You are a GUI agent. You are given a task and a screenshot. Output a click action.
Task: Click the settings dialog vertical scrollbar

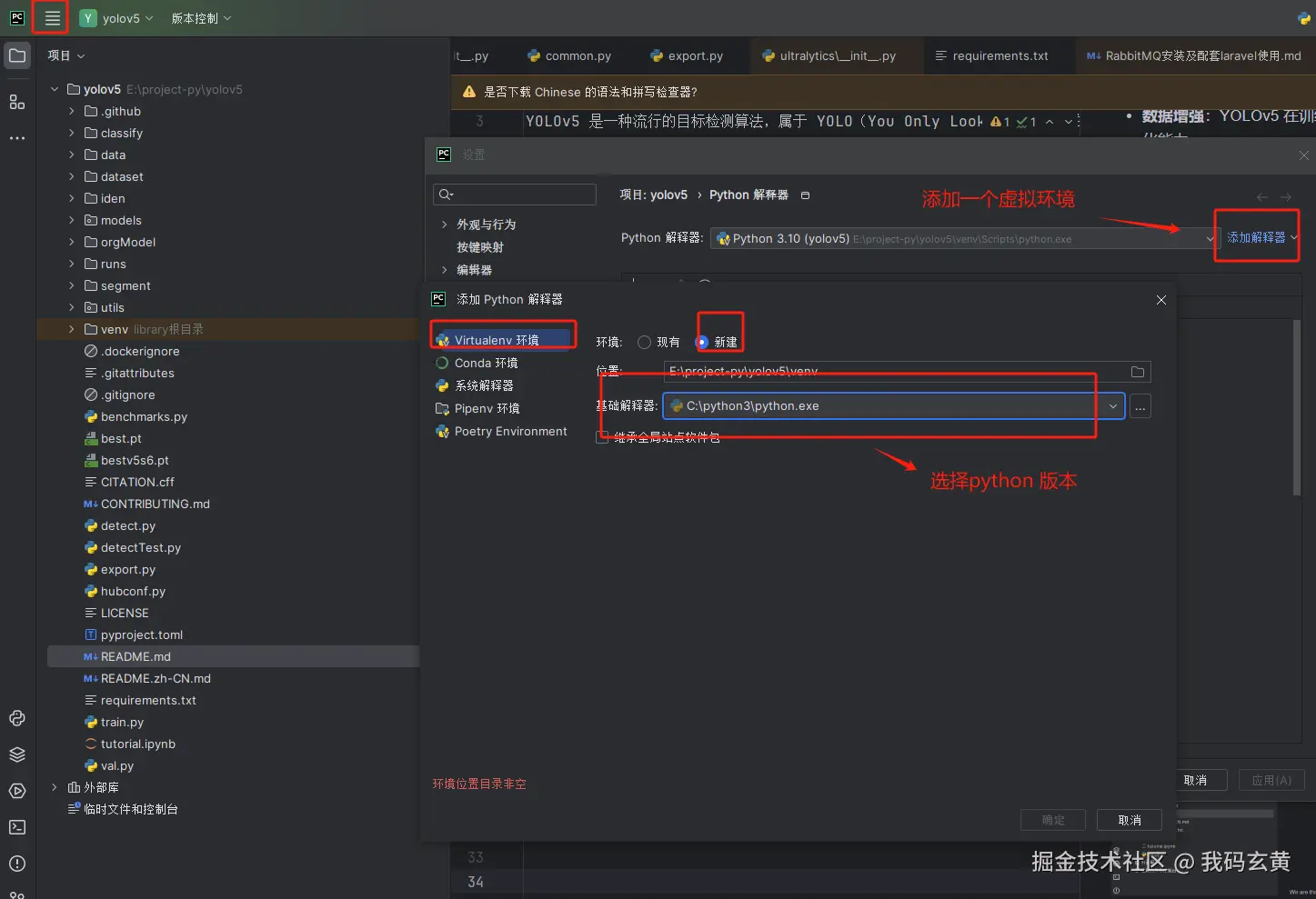coord(1297,407)
